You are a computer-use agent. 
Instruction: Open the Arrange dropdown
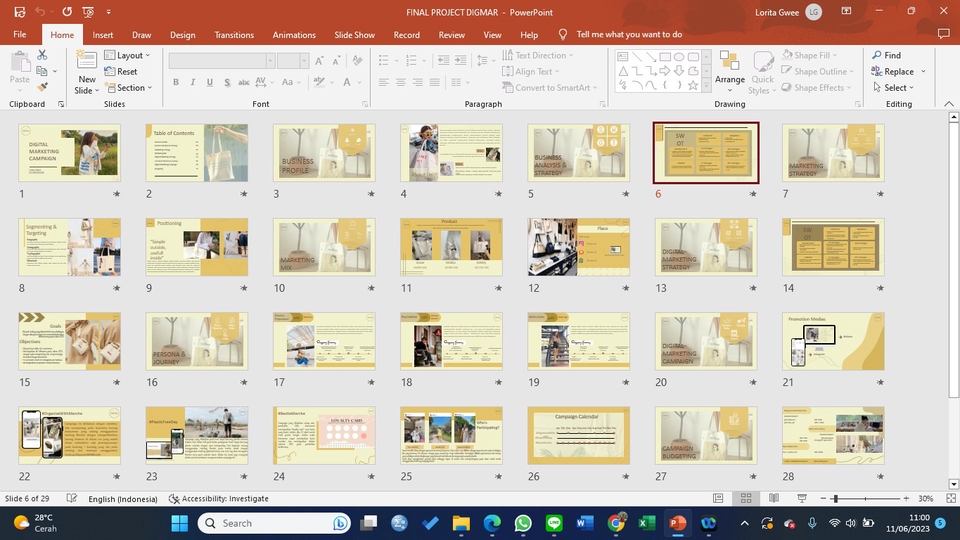(729, 72)
